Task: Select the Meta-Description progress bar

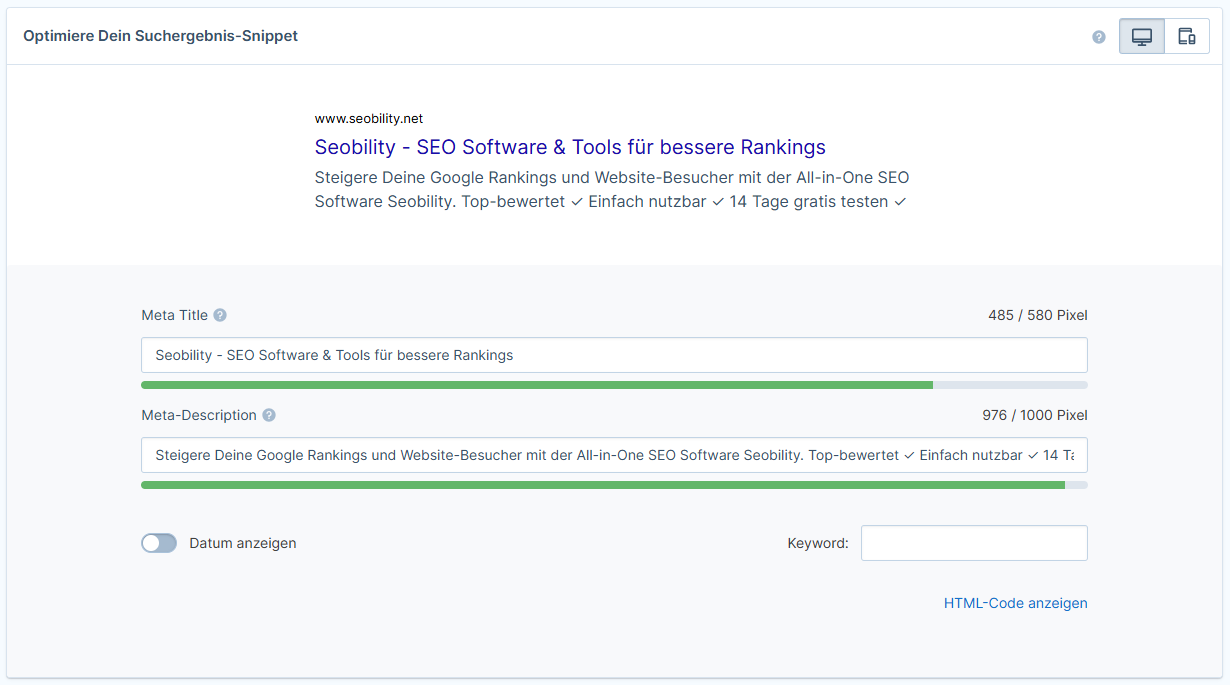Action: point(614,485)
